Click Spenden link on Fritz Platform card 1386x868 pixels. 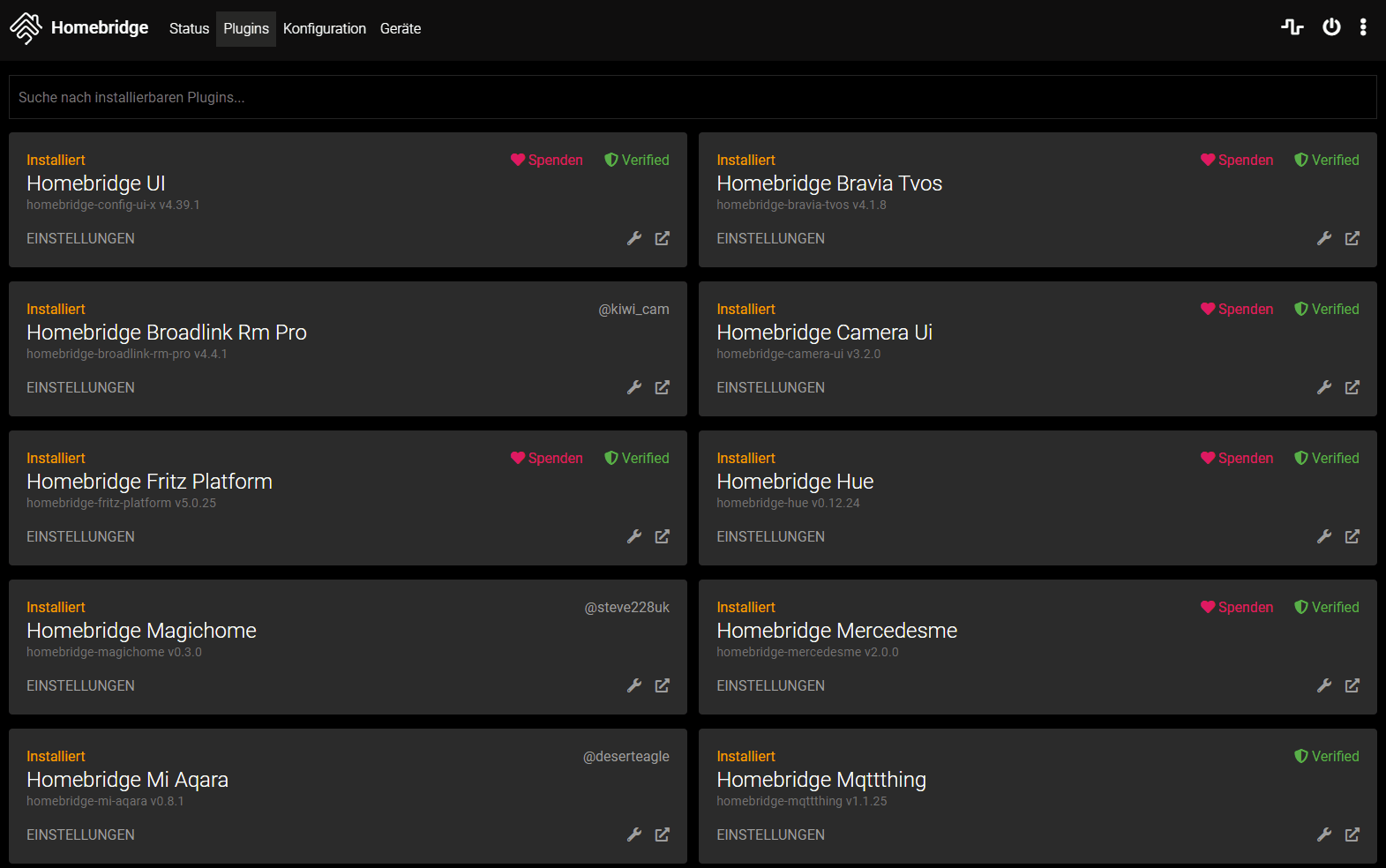click(547, 458)
